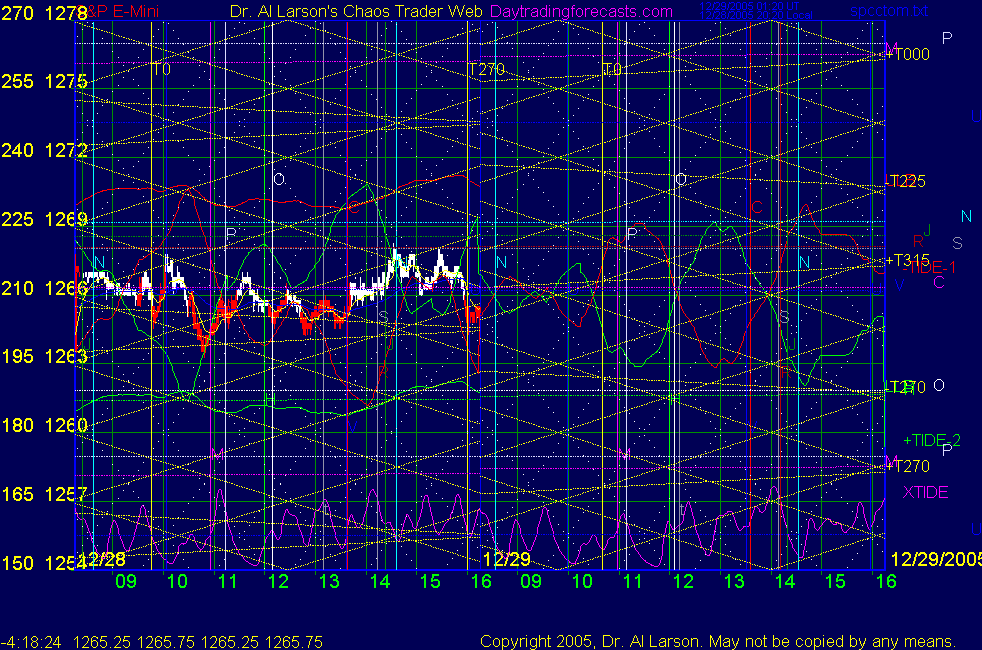Click the magenta "XTIDE" legend label
The image size is (982, 650).
[x=925, y=492]
